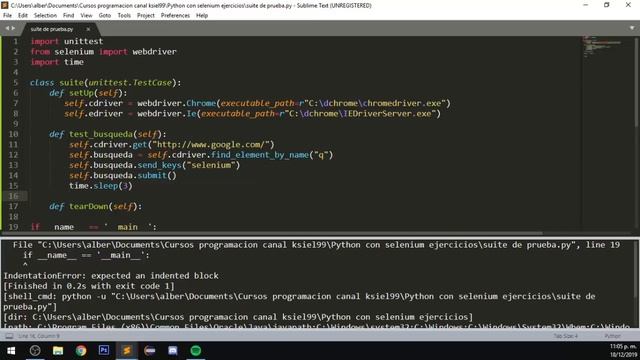640x360 pixels.
Task: Click the time.sleep(3) line
Action: tap(101, 186)
